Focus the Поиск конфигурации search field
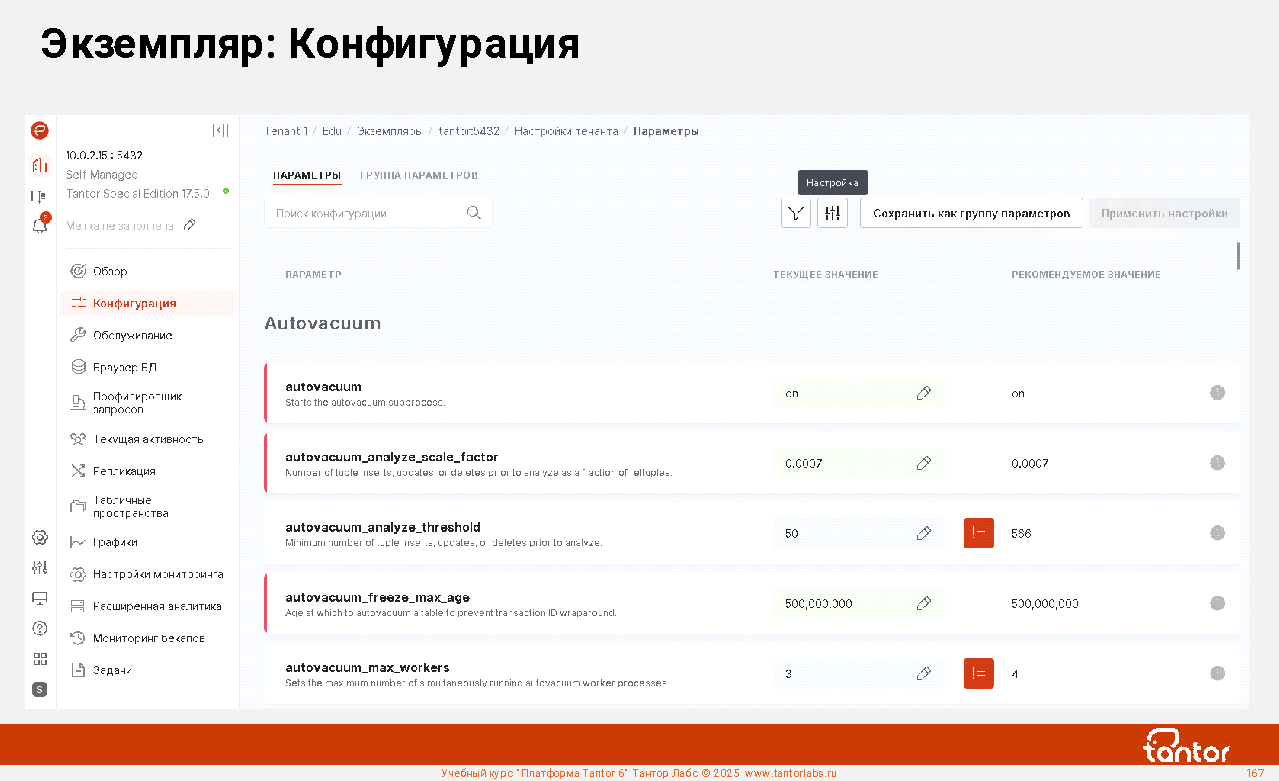The image size is (1279, 781). point(366,213)
